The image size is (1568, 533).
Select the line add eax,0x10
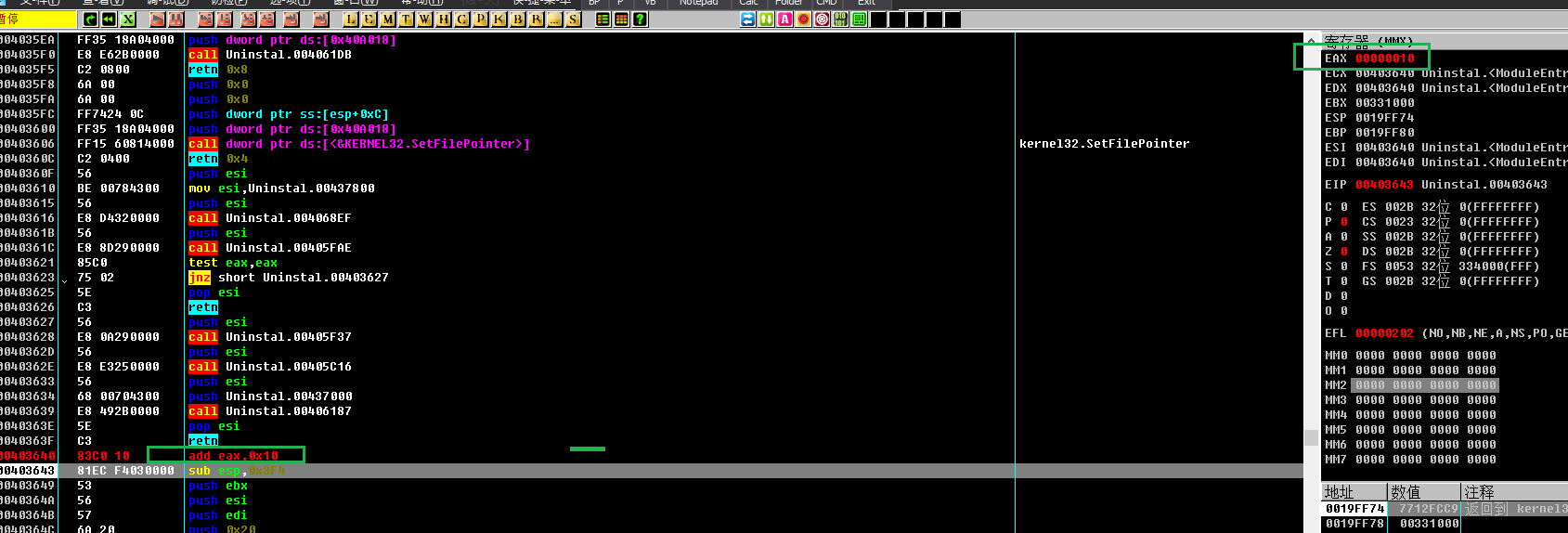pyautogui.click(x=233, y=456)
